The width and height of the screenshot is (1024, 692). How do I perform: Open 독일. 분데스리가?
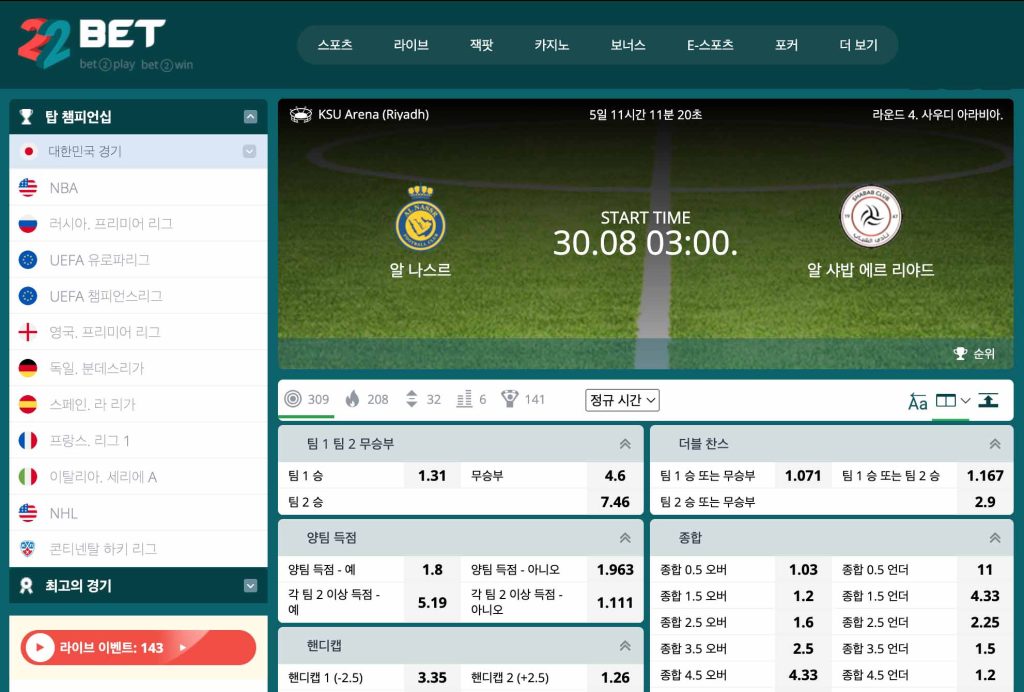tap(138, 368)
